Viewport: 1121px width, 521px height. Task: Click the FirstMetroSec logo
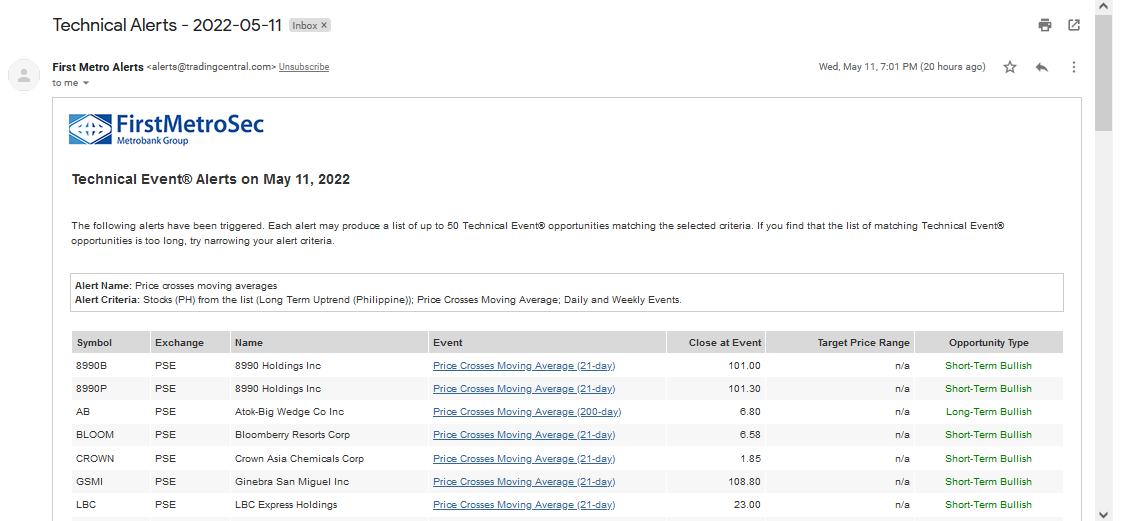pyautogui.click(x=167, y=129)
